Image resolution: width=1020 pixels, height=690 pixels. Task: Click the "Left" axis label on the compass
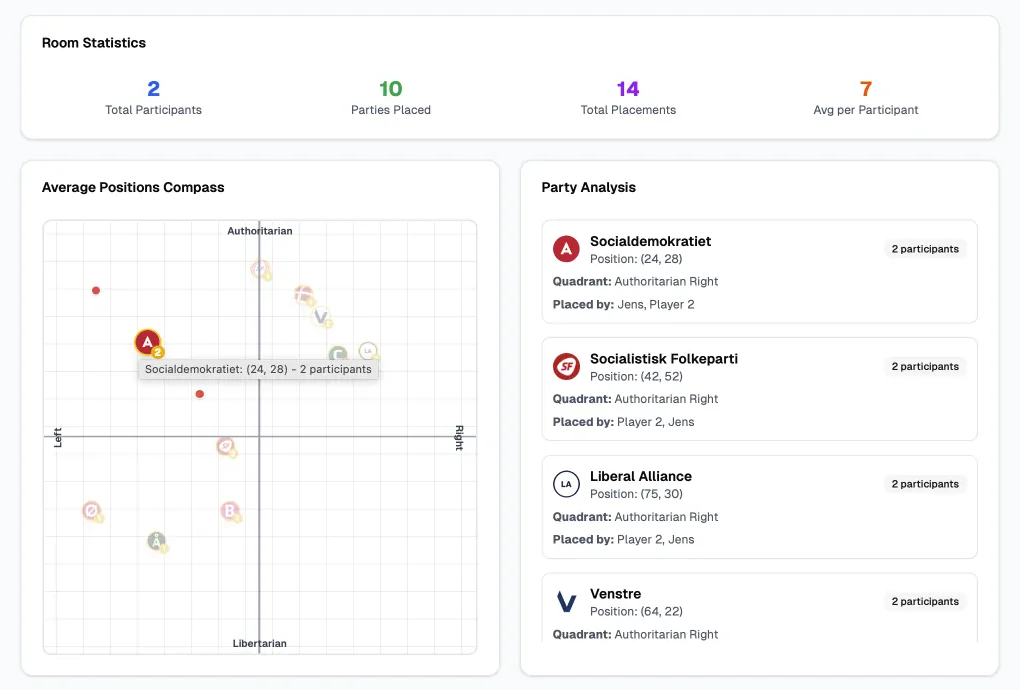coord(58,437)
